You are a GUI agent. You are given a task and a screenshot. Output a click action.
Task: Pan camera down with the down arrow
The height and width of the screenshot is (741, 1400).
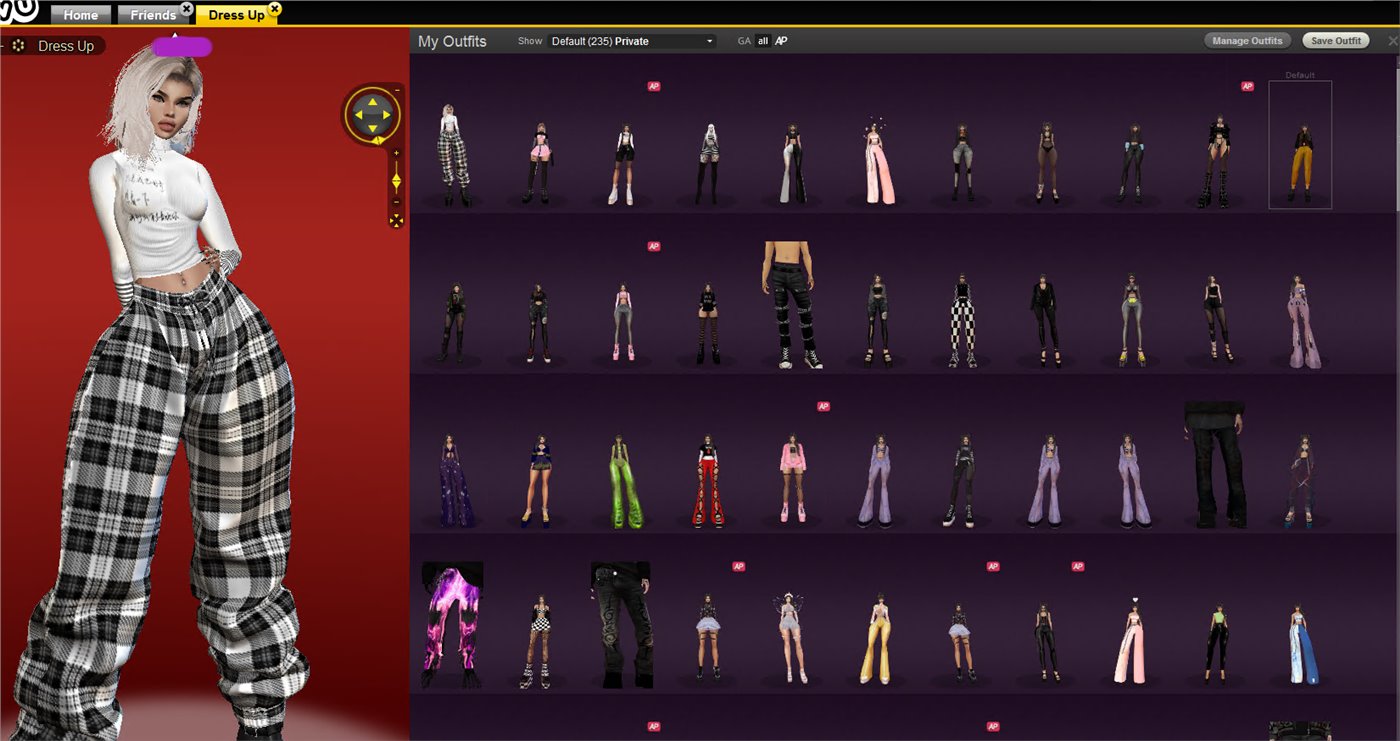coord(373,128)
